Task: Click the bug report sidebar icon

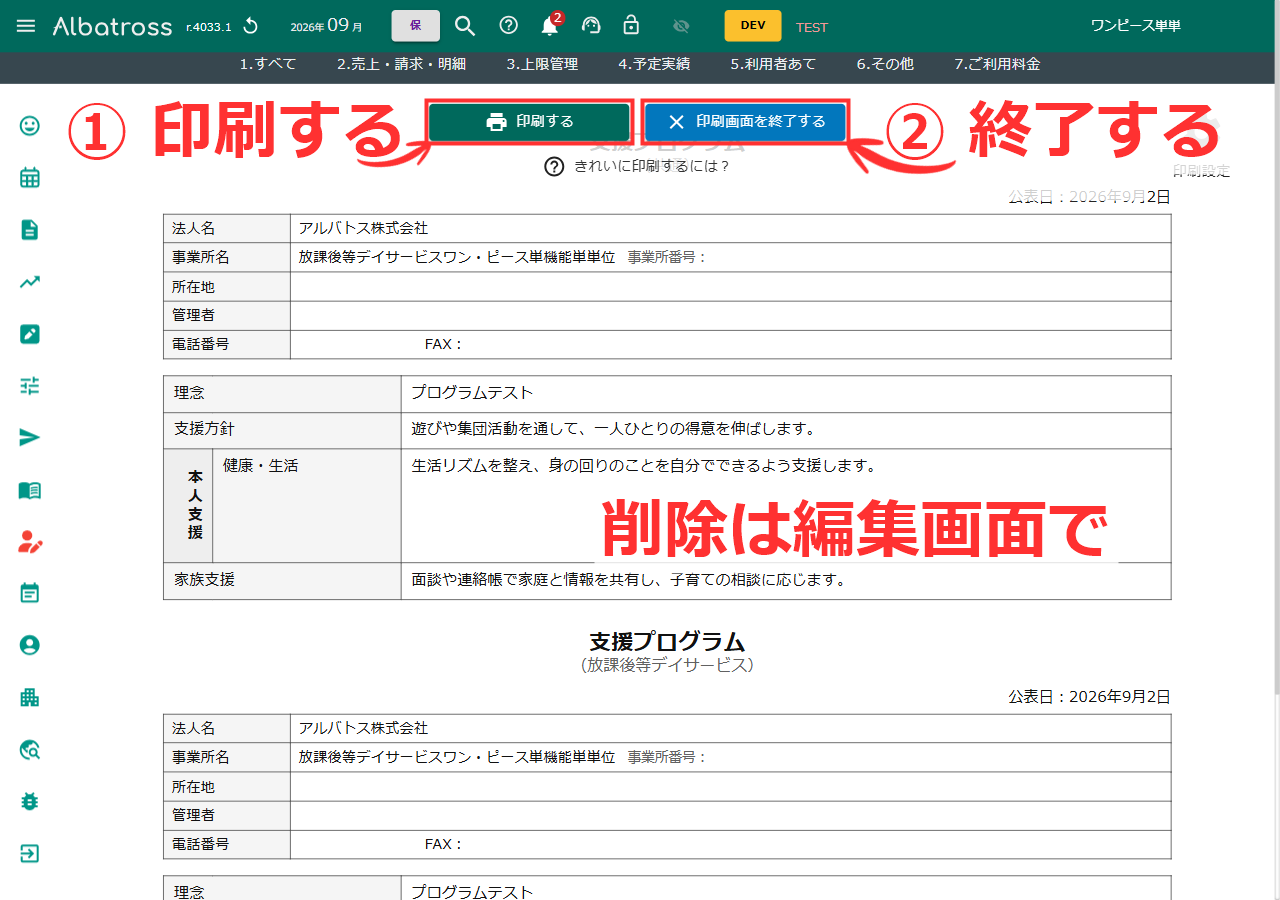Action: pos(30,802)
